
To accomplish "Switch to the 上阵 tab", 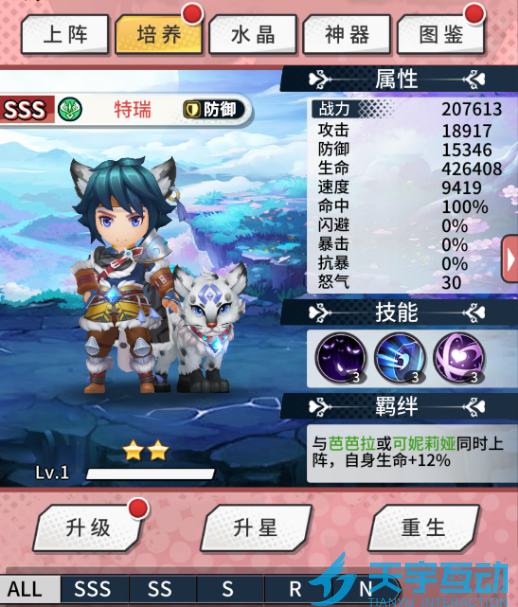I will (65, 34).
